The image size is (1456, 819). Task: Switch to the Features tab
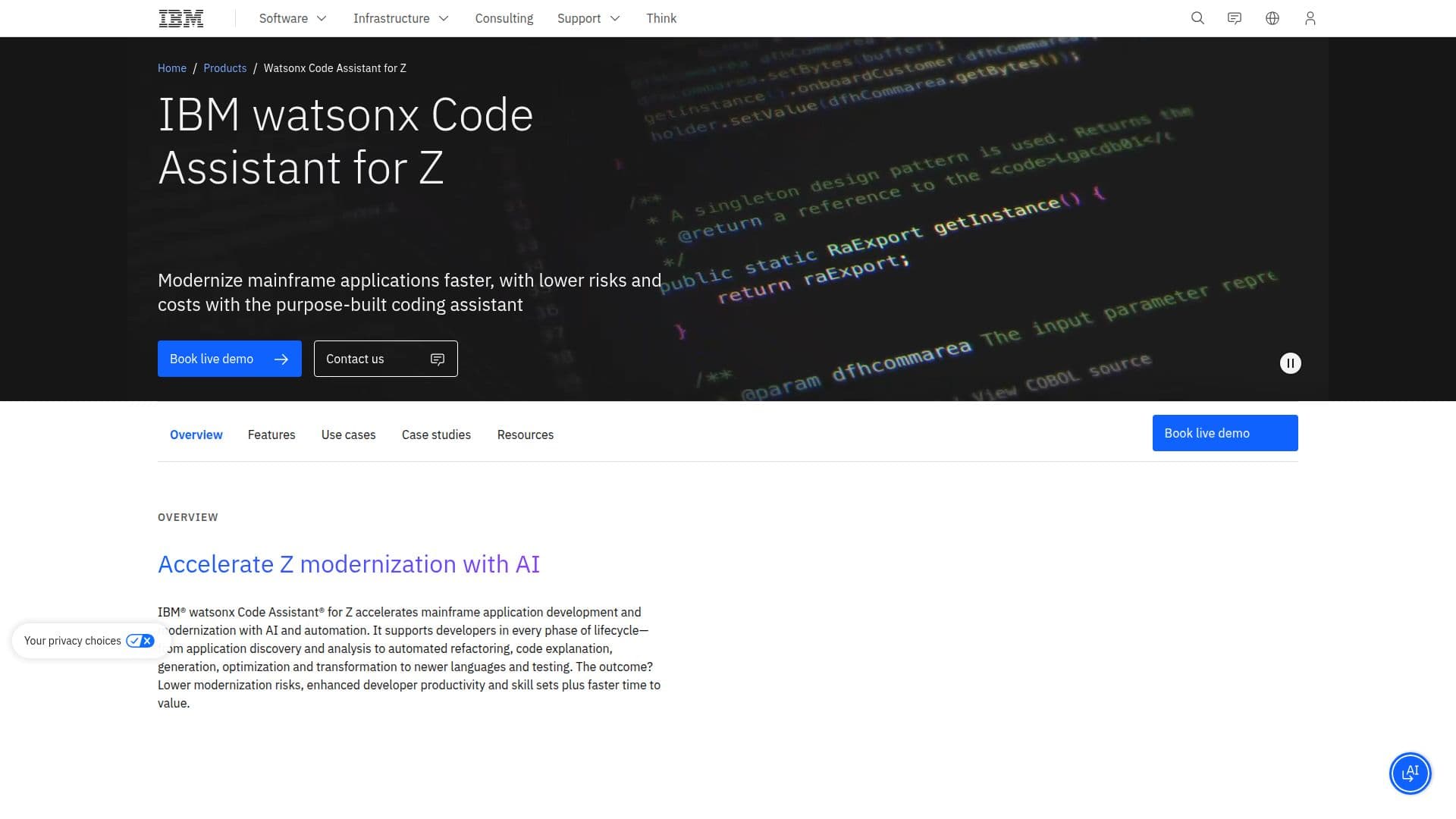click(271, 435)
